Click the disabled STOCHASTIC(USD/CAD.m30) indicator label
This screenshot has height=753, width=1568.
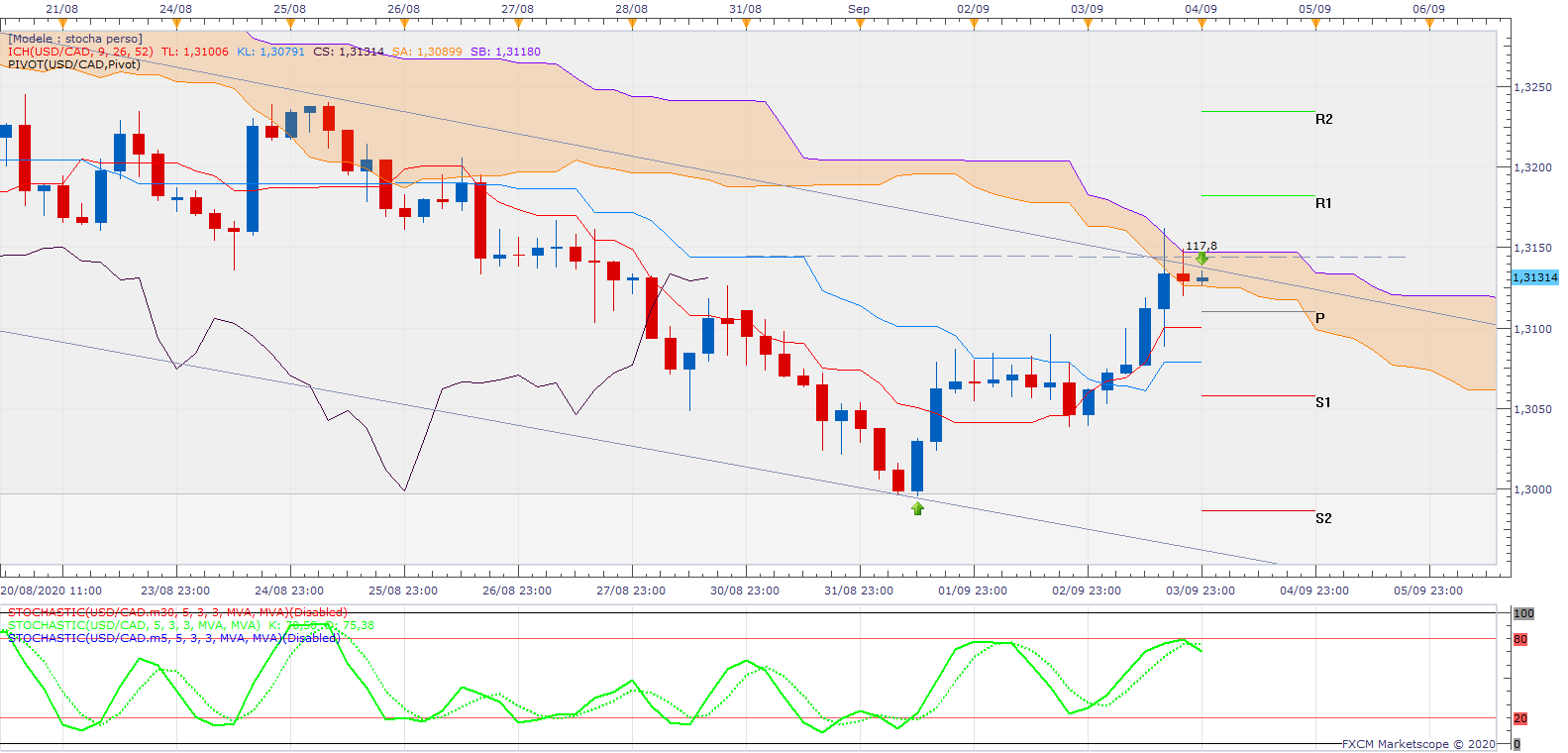(177, 612)
